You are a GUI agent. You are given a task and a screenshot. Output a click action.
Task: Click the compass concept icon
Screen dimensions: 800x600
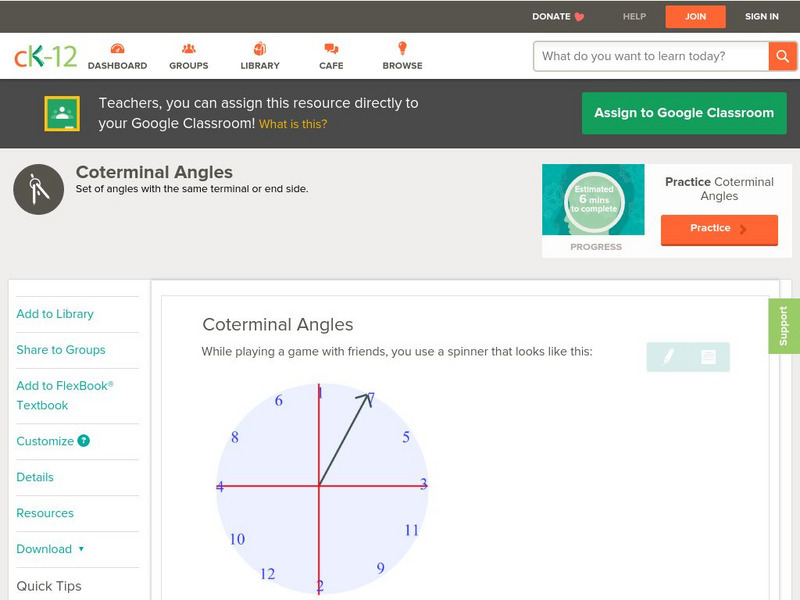(x=39, y=189)
